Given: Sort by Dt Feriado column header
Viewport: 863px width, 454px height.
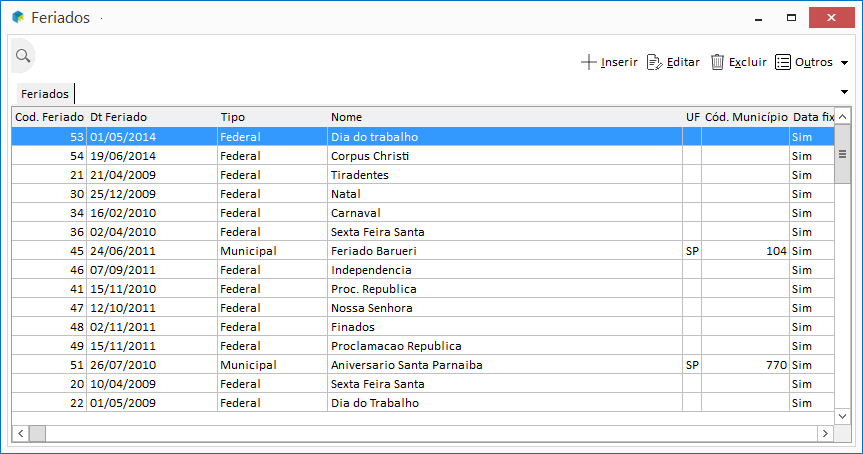Looking at the screenshot, I should point(152,117).
